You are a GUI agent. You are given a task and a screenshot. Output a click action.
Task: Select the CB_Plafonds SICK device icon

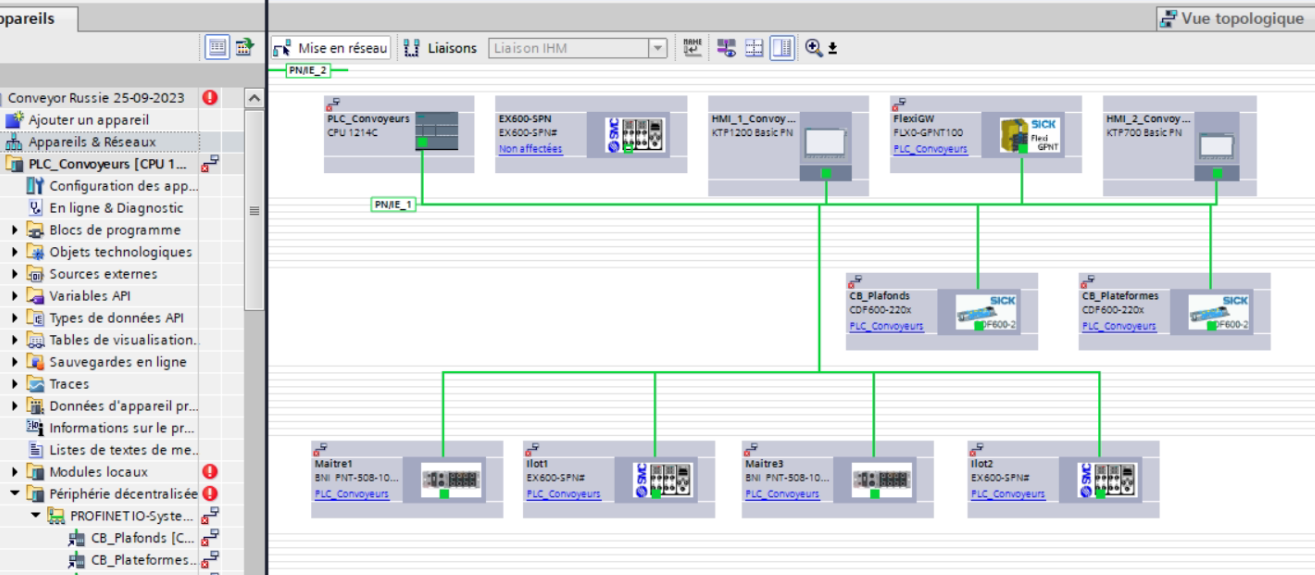[985, 312]
